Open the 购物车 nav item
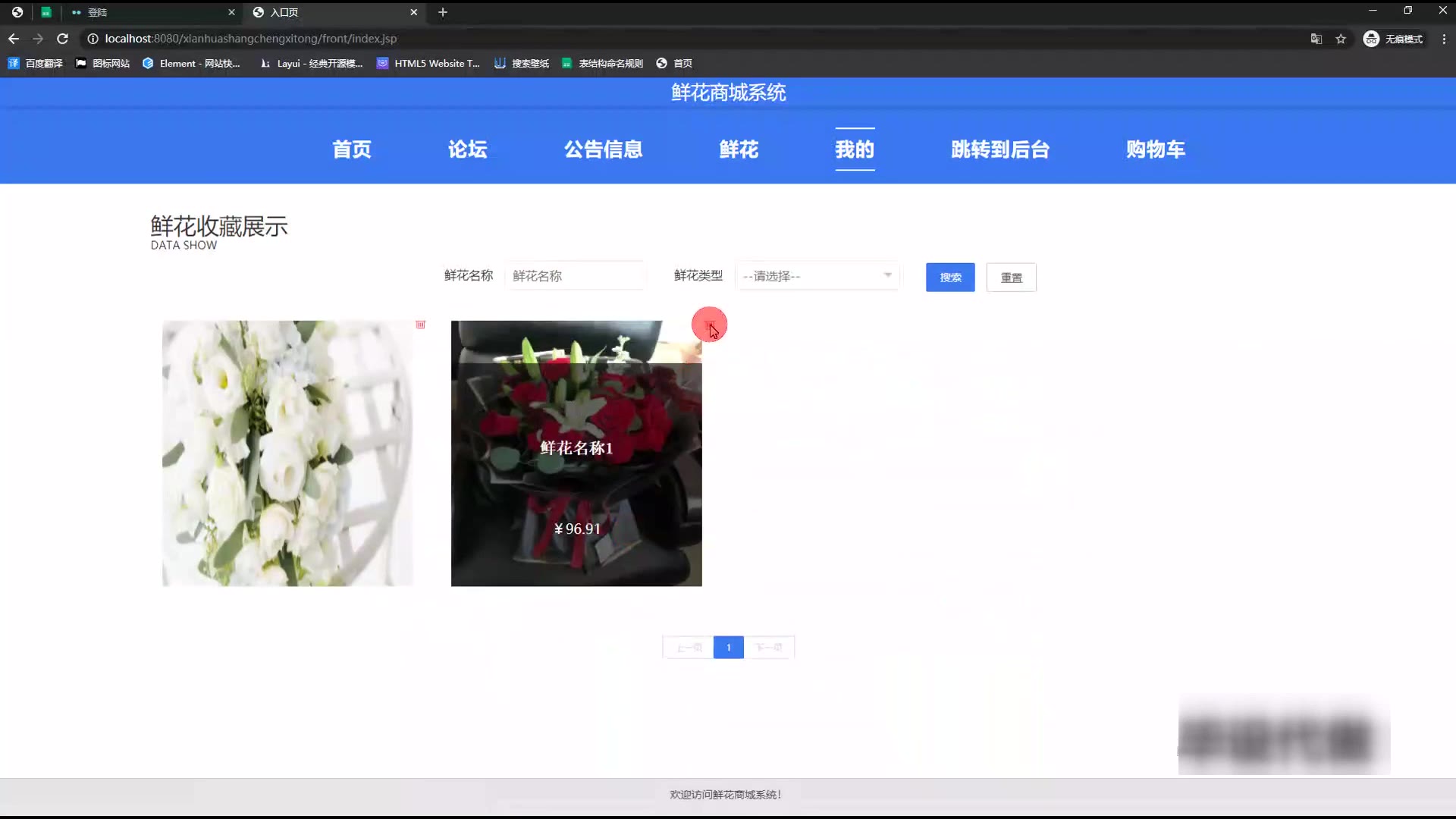 pos(1155,149)
